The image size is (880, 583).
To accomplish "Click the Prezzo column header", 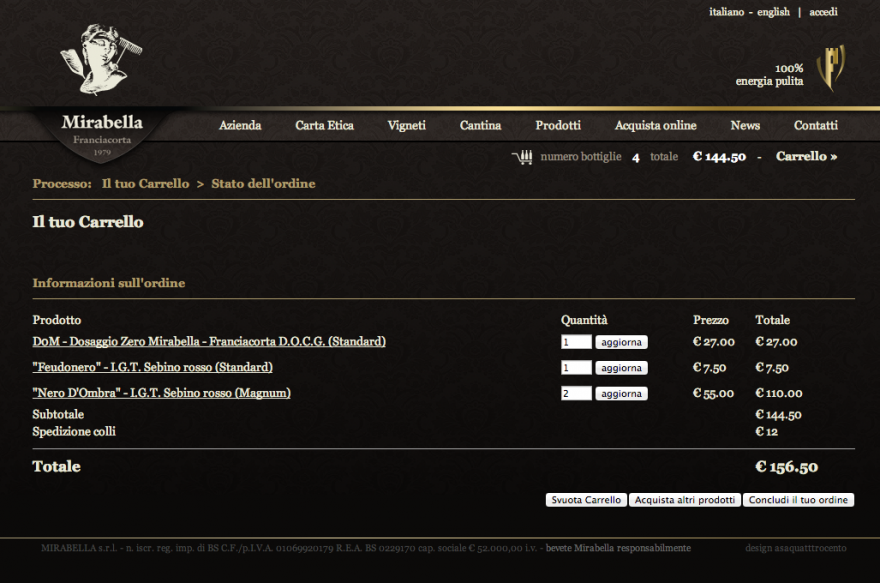I will (x=711, y=320).
